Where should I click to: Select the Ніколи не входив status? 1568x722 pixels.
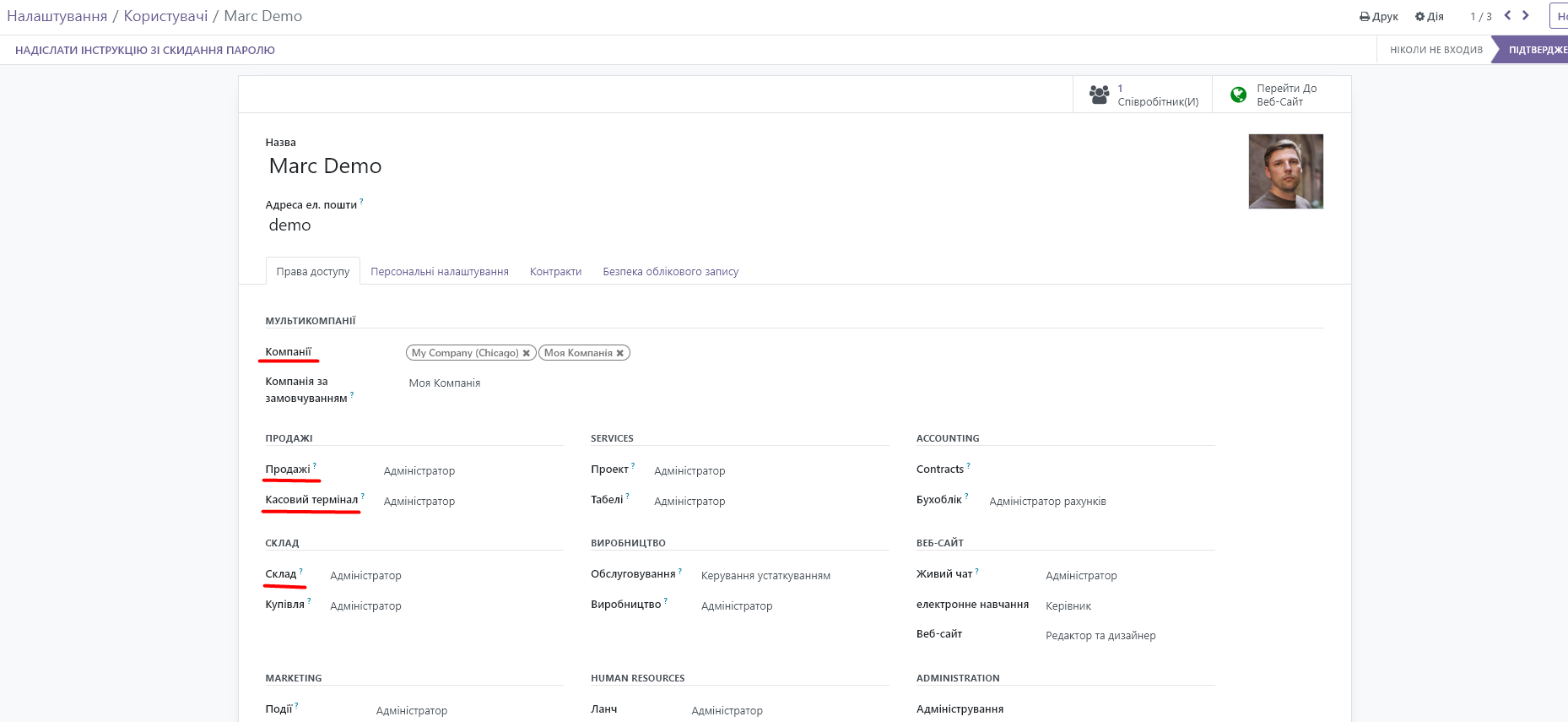coord(1436,50)
